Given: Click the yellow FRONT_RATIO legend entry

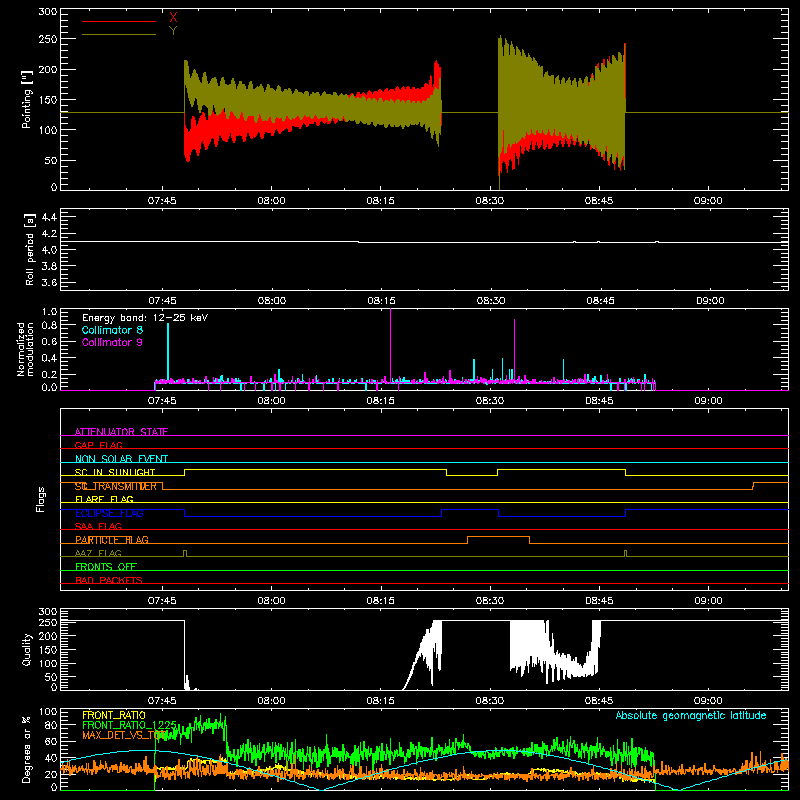Looking at the screenshot, I should 114,715.
